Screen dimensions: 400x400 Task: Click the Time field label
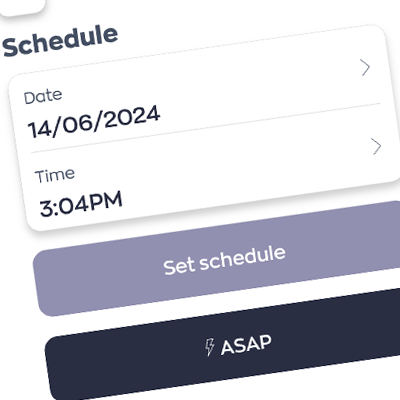click(x=55, y=176)
